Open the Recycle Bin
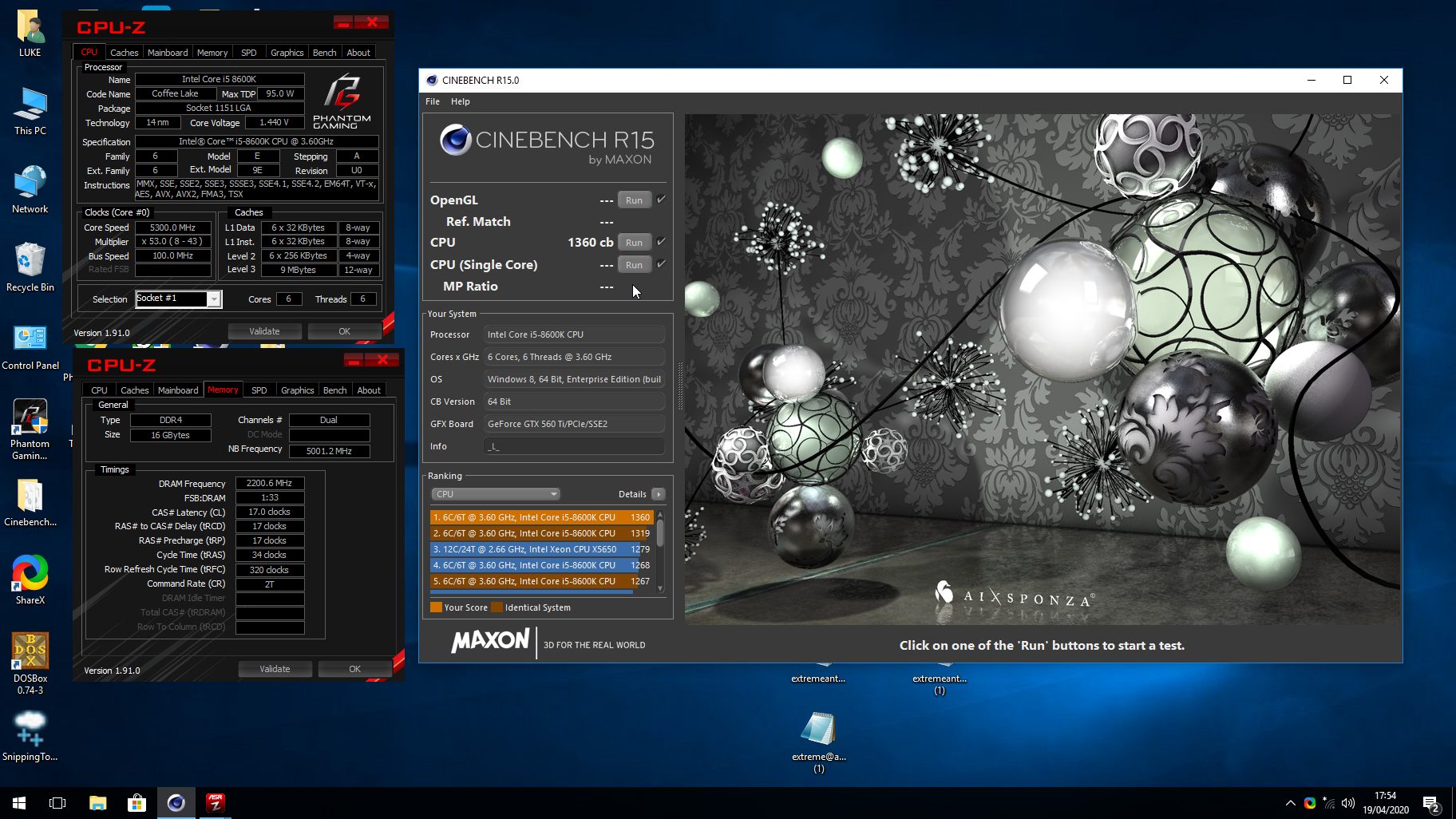Screen dimensions: 1456x819 click(30, 268)
